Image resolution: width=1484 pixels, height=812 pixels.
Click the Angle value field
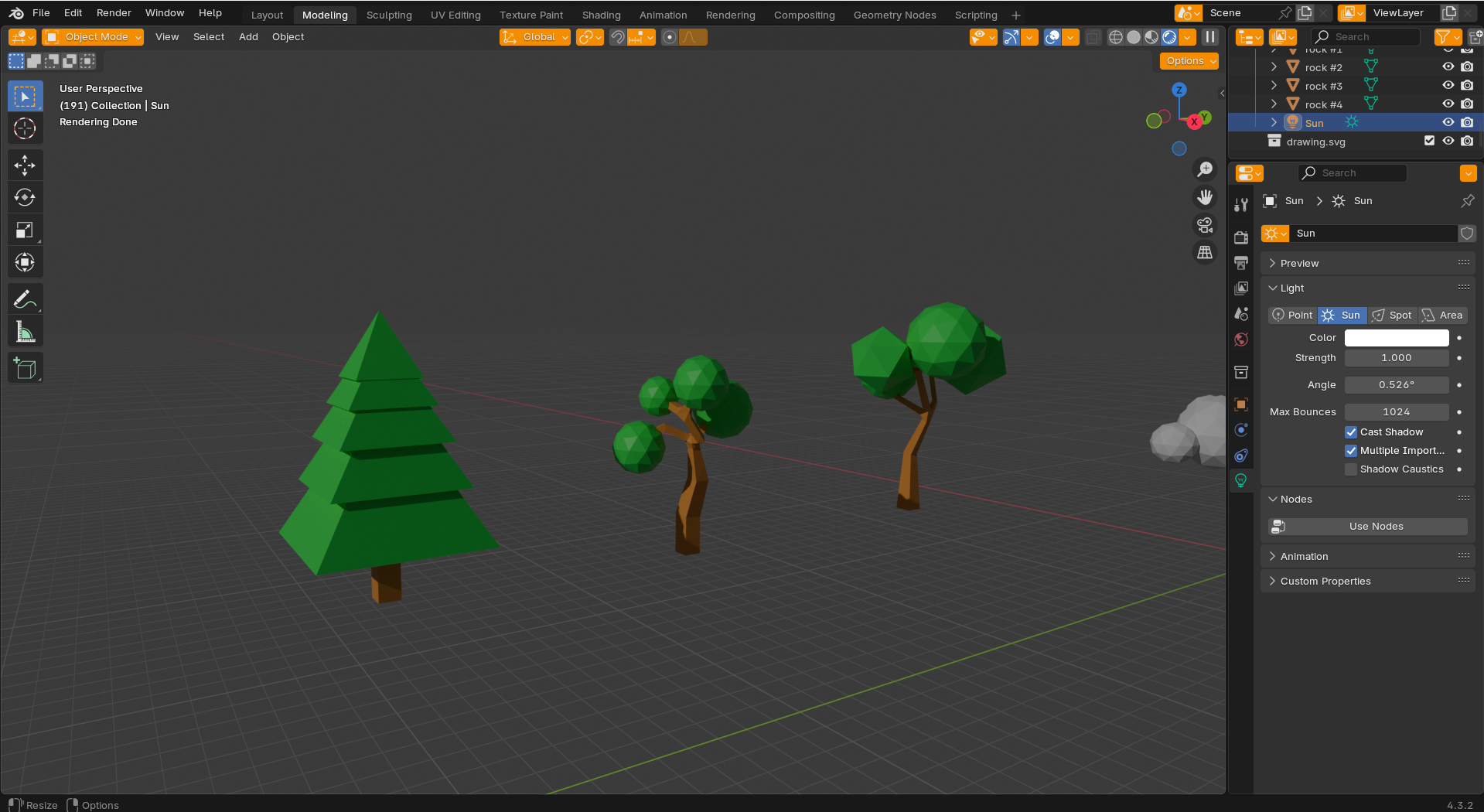coord(1397,385)
